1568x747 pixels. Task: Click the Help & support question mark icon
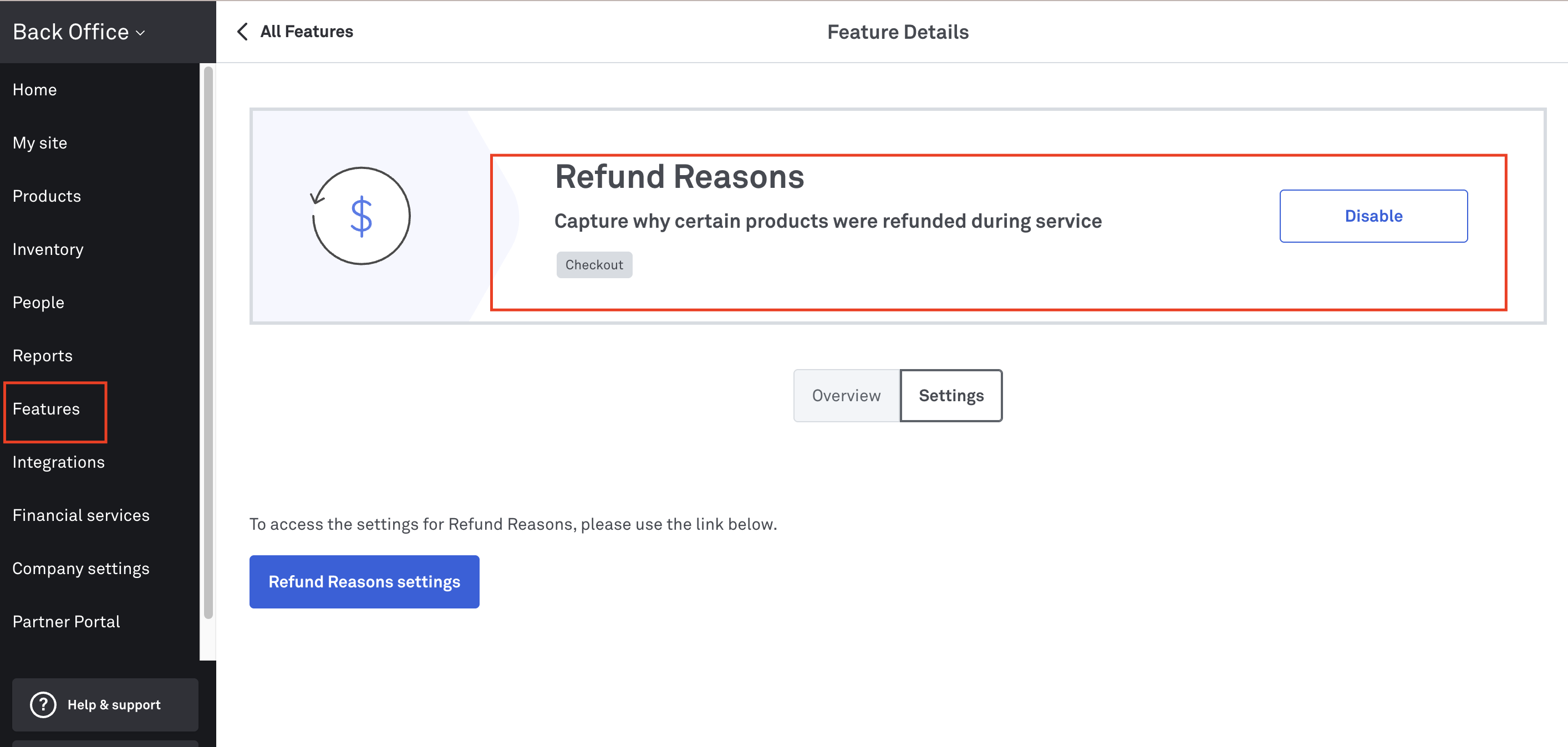(43, 704)
